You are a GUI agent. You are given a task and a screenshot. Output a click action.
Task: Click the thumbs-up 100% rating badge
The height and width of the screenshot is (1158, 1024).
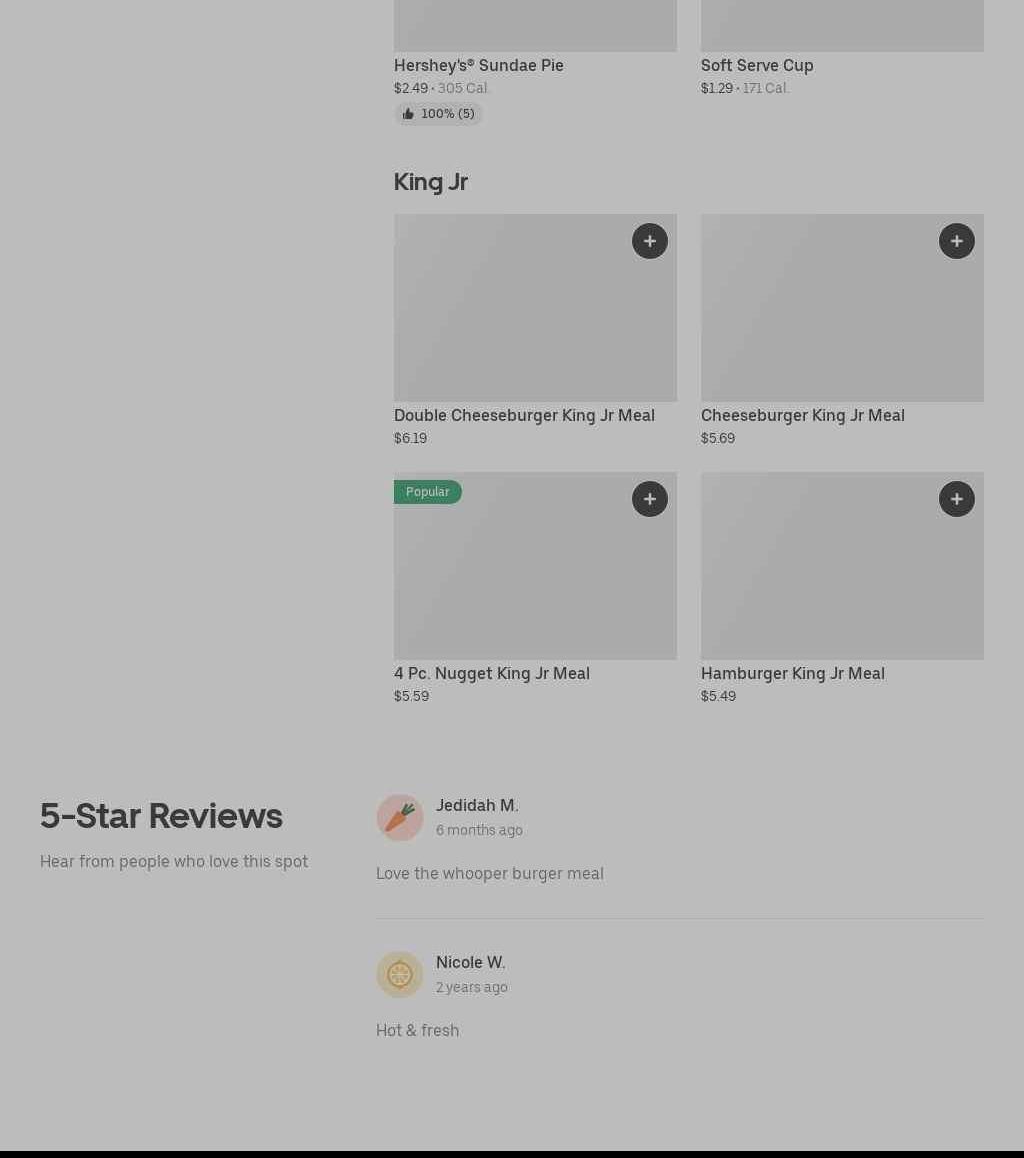click(438, 114)
